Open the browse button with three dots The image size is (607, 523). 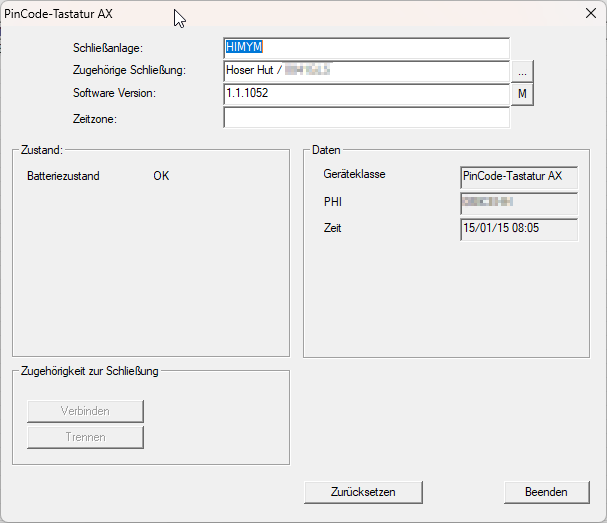coord(523,71)
